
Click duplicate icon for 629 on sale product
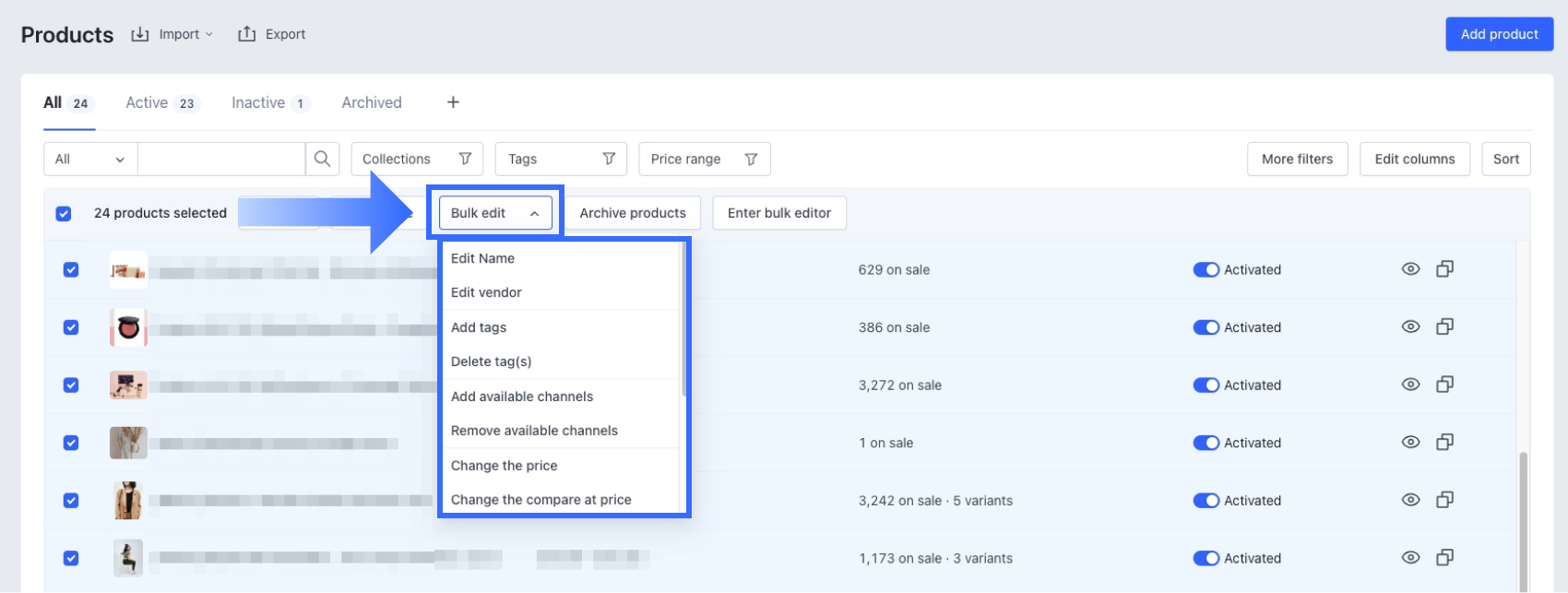click(x=1444, y=269)
